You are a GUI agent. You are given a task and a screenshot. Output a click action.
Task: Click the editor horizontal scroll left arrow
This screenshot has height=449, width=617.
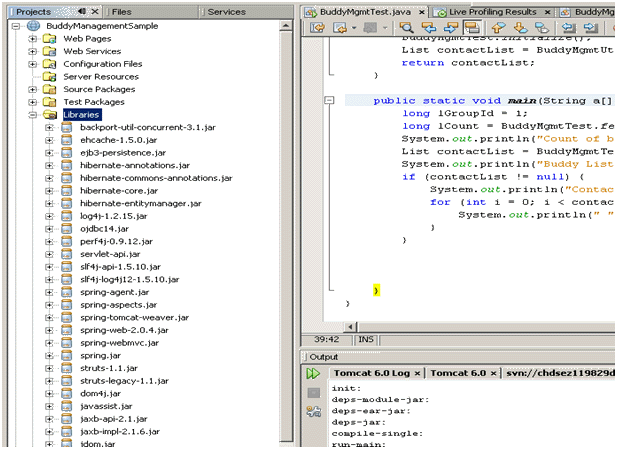click(x=351, y=327)
